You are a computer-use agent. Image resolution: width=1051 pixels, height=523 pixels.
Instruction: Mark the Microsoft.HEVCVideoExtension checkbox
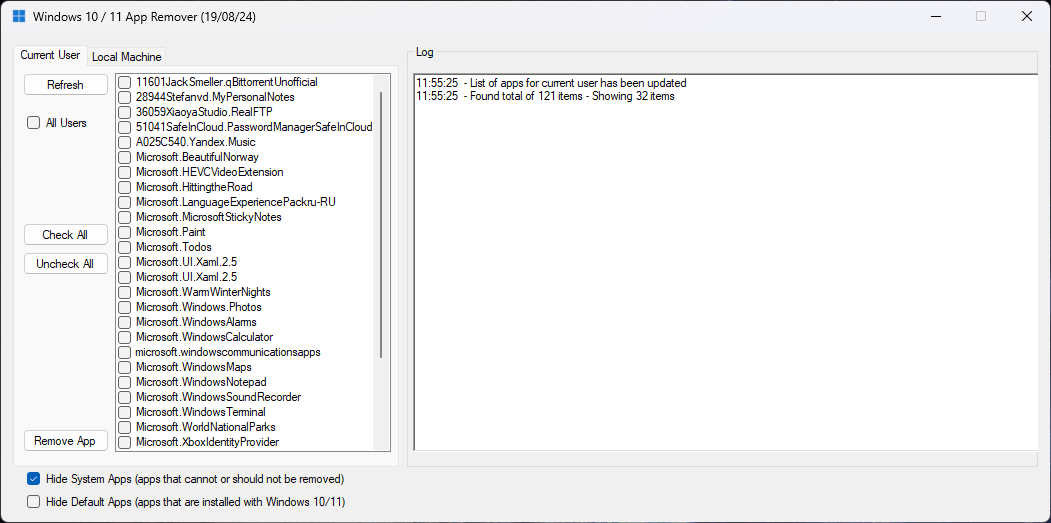click(x=124, y=172)
